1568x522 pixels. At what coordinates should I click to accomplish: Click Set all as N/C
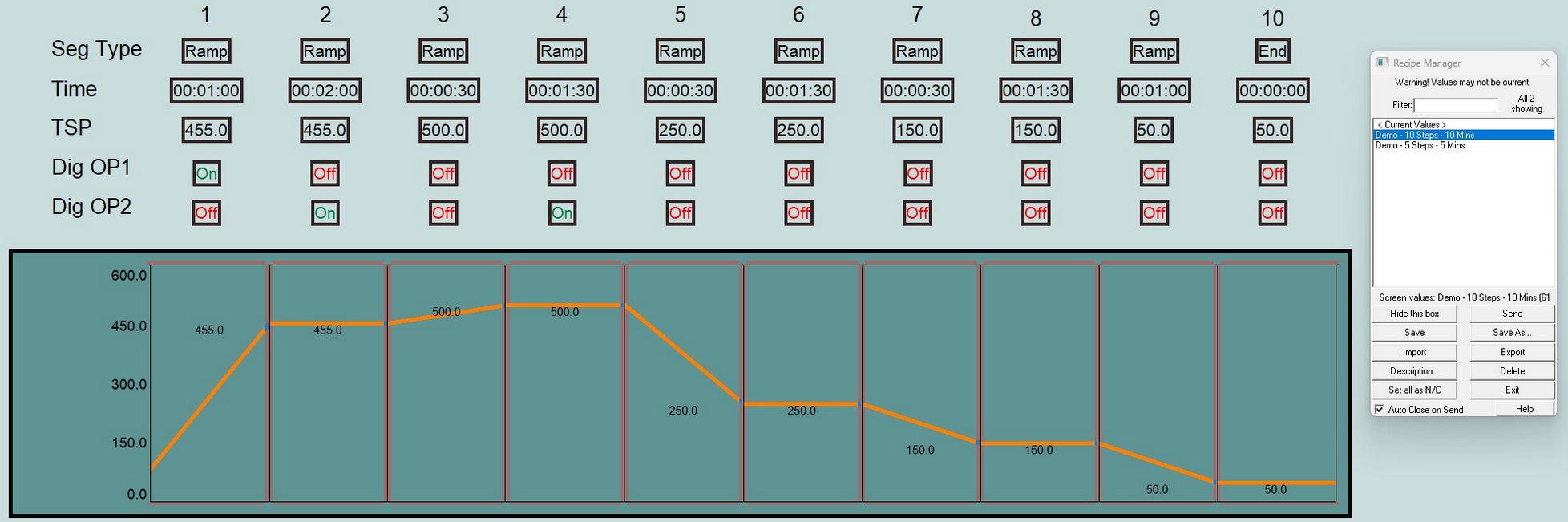(x=1414, y=390)
